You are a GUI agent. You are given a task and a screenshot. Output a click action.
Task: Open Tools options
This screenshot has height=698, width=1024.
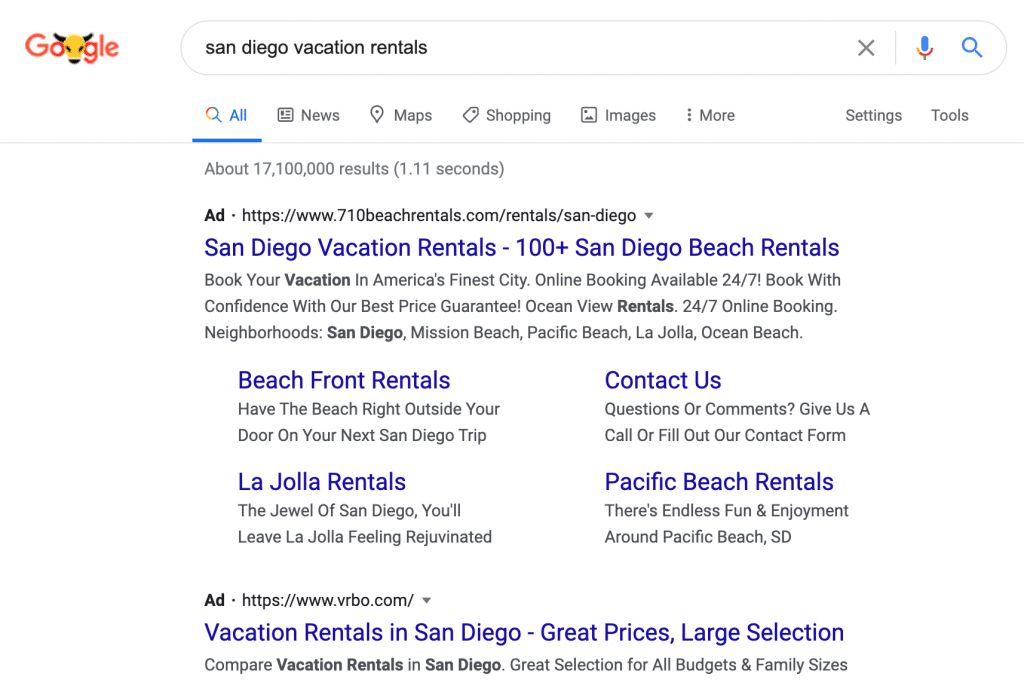pos(950,116)
